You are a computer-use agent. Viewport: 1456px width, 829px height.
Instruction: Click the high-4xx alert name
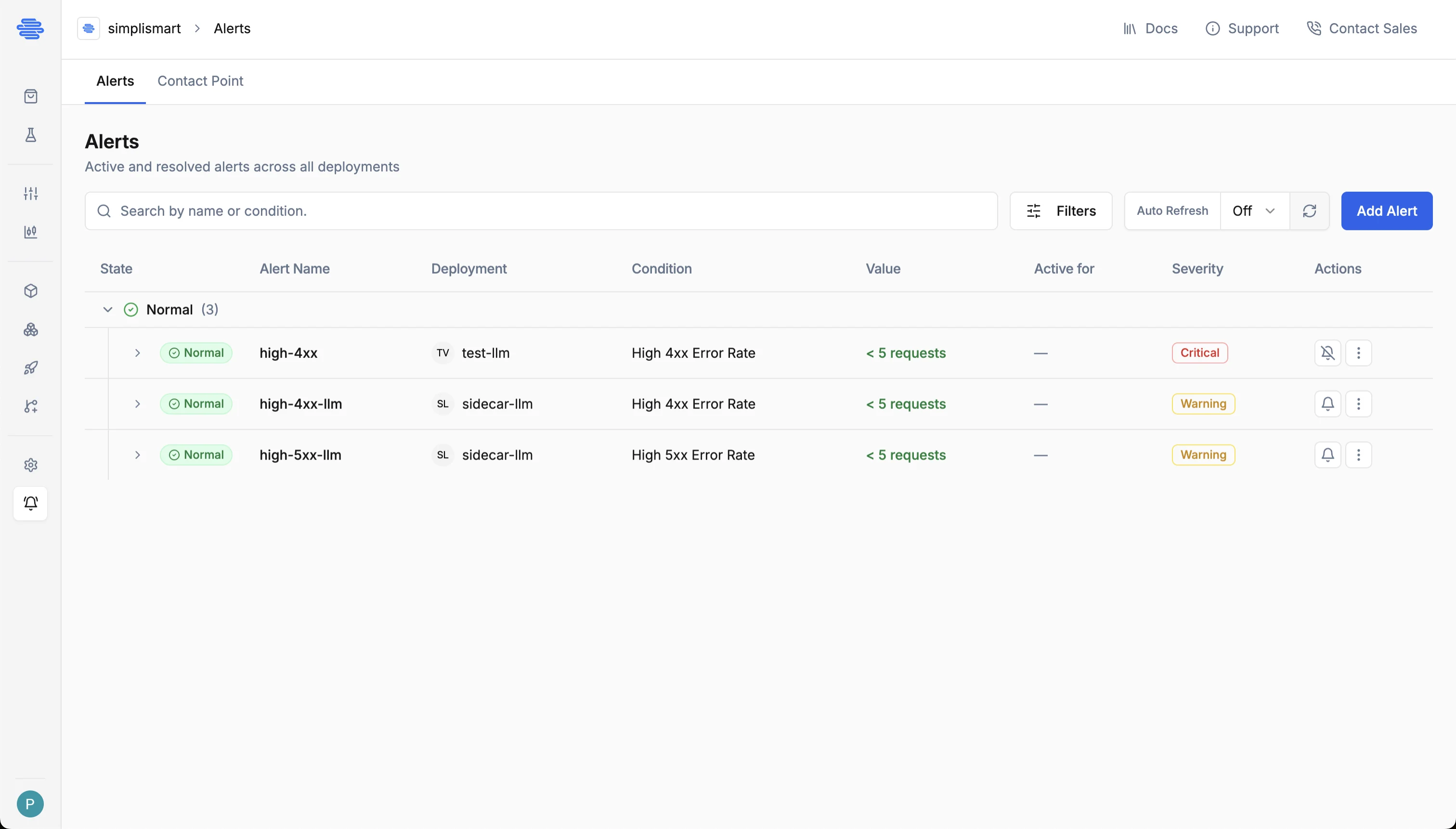coord(288,353)
